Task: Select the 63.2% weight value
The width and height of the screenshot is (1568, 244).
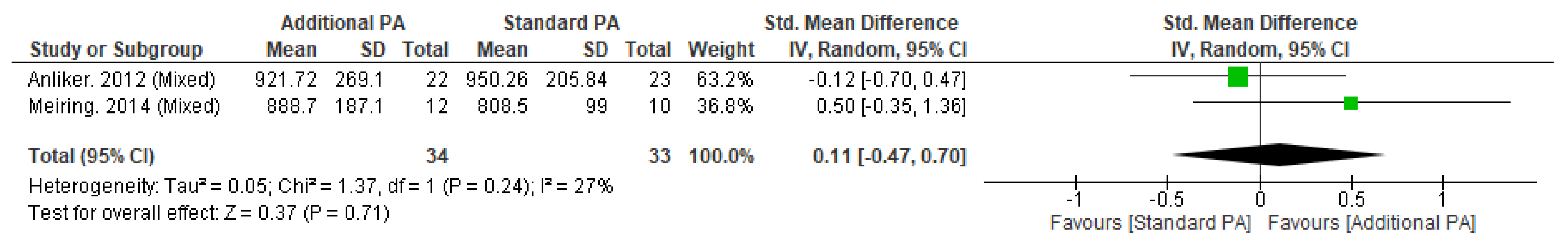Action: pyautogui.click(x=725, y=79)
